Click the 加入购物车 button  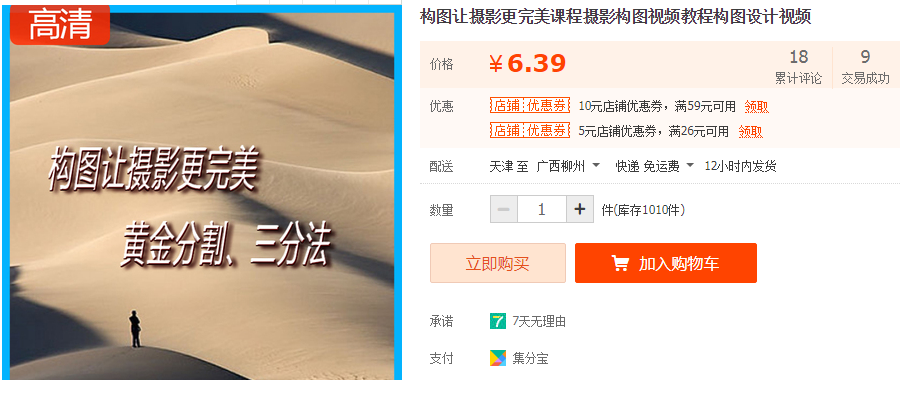click(666, 264)
